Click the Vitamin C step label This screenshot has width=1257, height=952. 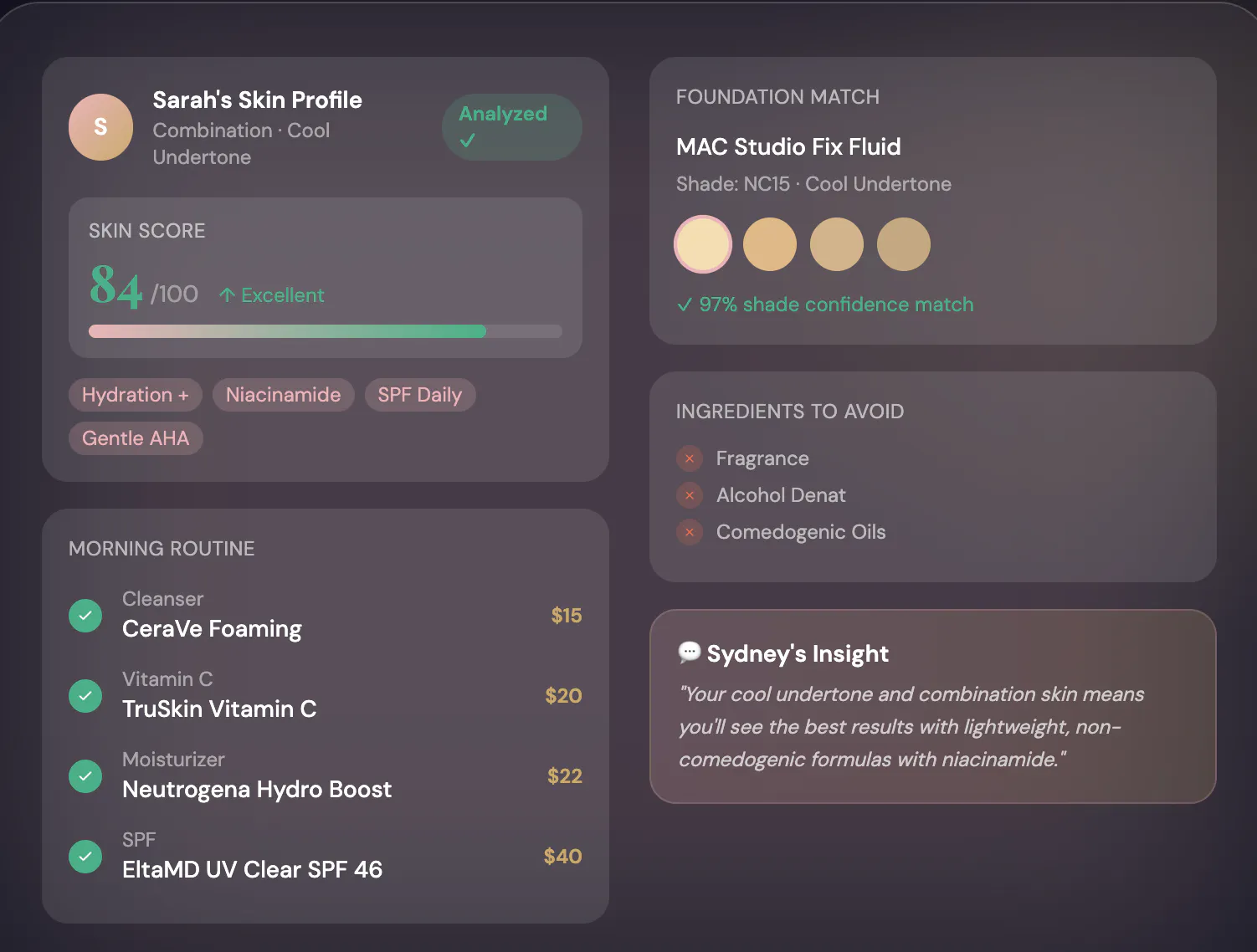[167, 679]
